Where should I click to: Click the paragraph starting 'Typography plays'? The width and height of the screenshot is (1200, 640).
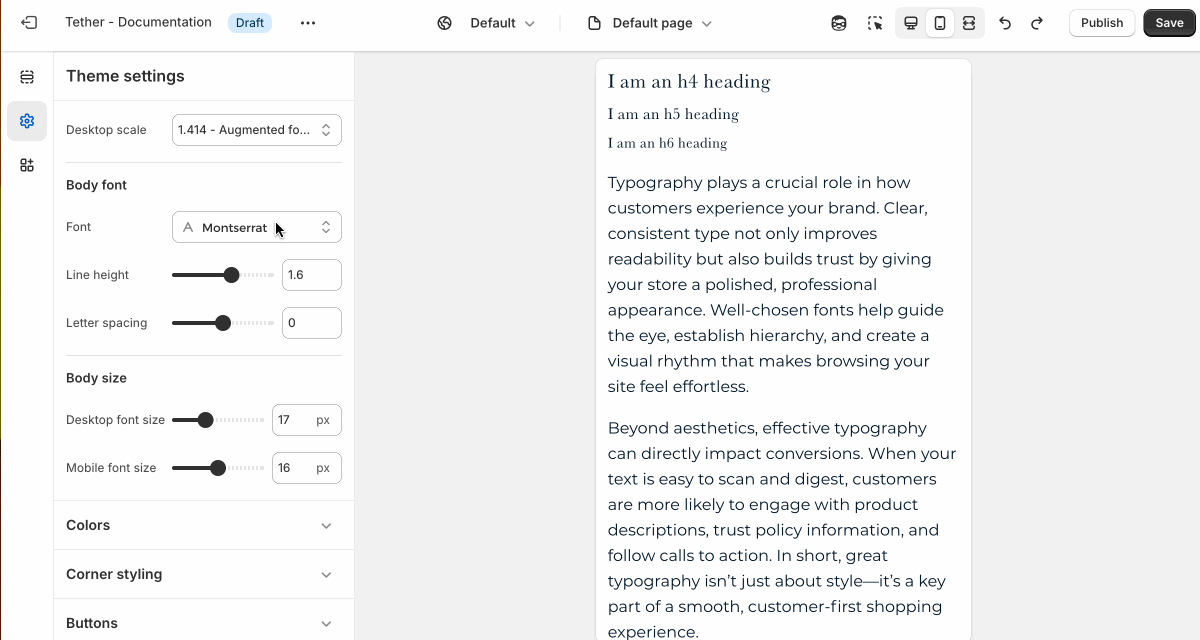click(x=776, y=285)
